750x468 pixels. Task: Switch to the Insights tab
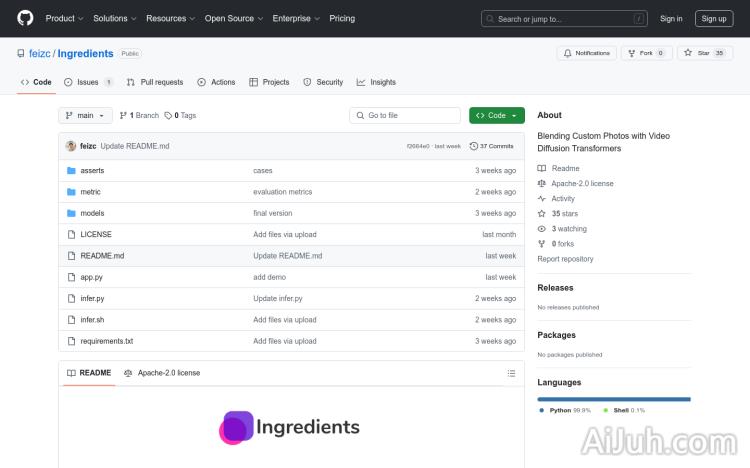(376, 82)
